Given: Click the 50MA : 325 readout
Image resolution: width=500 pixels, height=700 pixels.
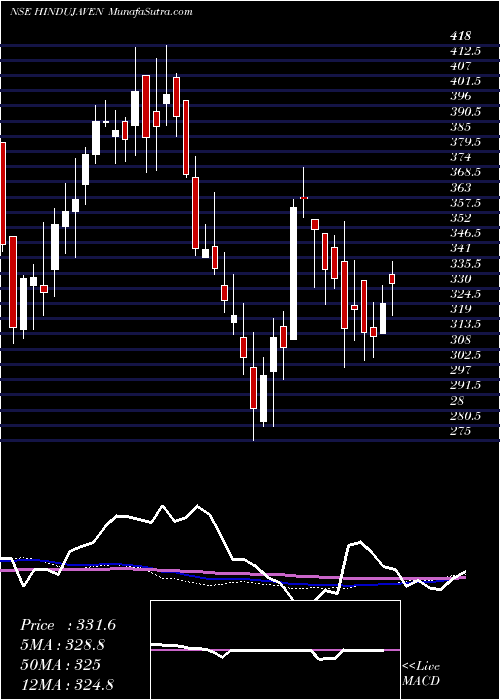Looking at the screenshot, I should coord(60,665).
